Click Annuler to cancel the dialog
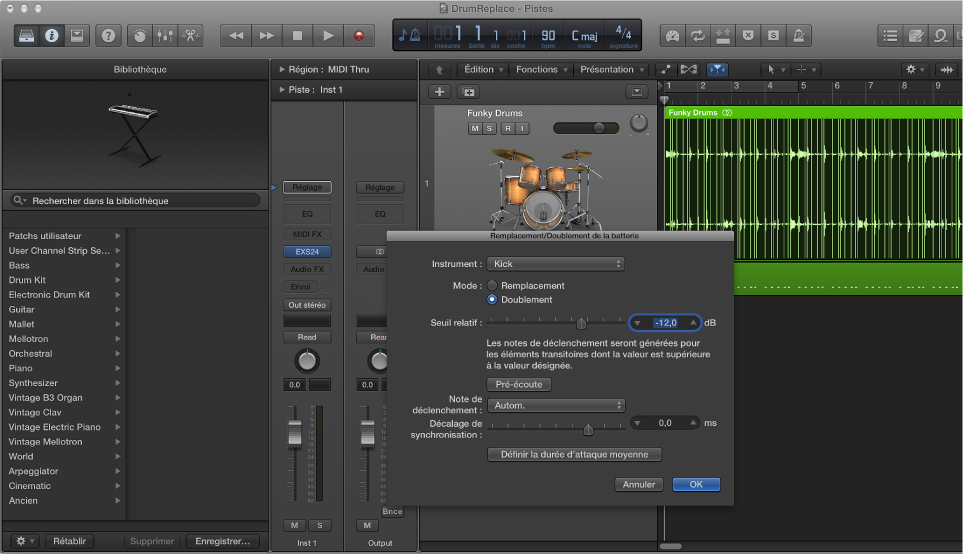The width and height of the screenshot is (964, 554). click(x=638, y=484)
